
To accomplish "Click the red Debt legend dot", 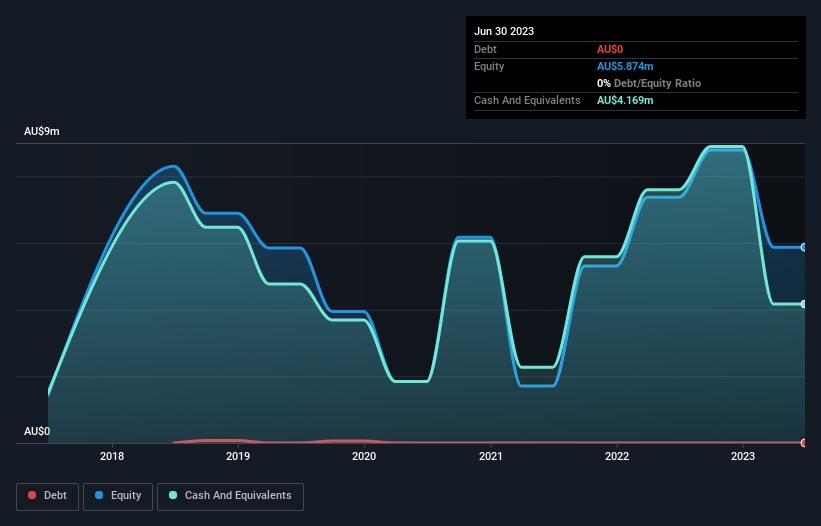I will 32,495.
